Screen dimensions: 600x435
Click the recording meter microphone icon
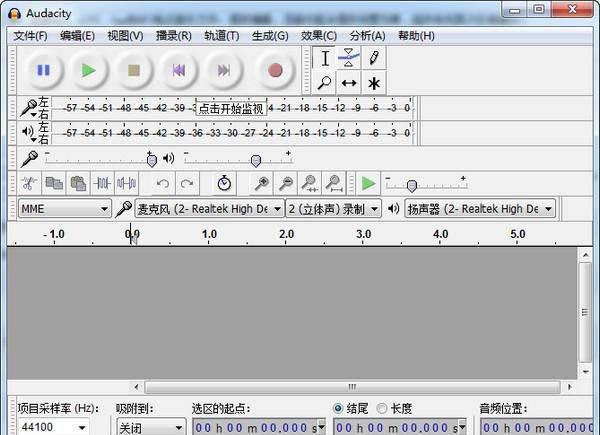[29, 108]
